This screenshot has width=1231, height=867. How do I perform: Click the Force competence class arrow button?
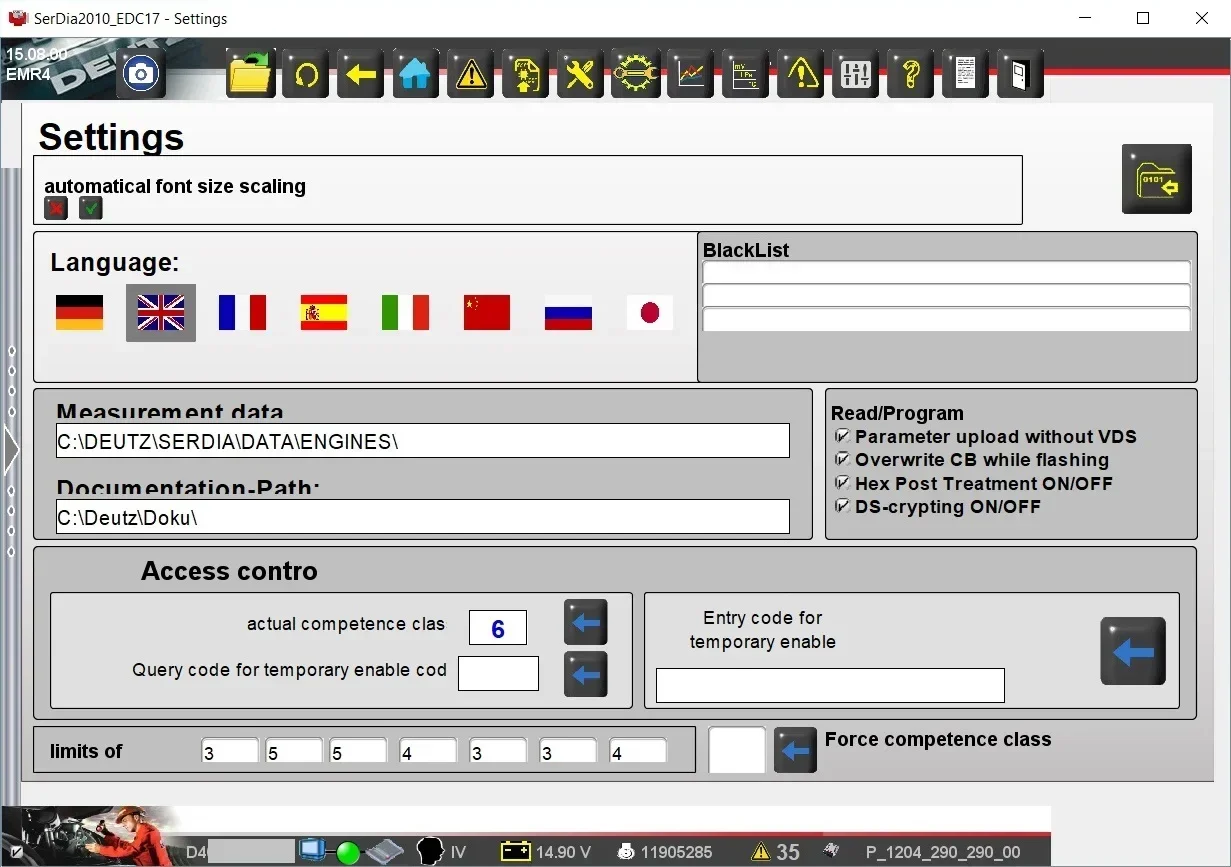click(x=795, y=750)
